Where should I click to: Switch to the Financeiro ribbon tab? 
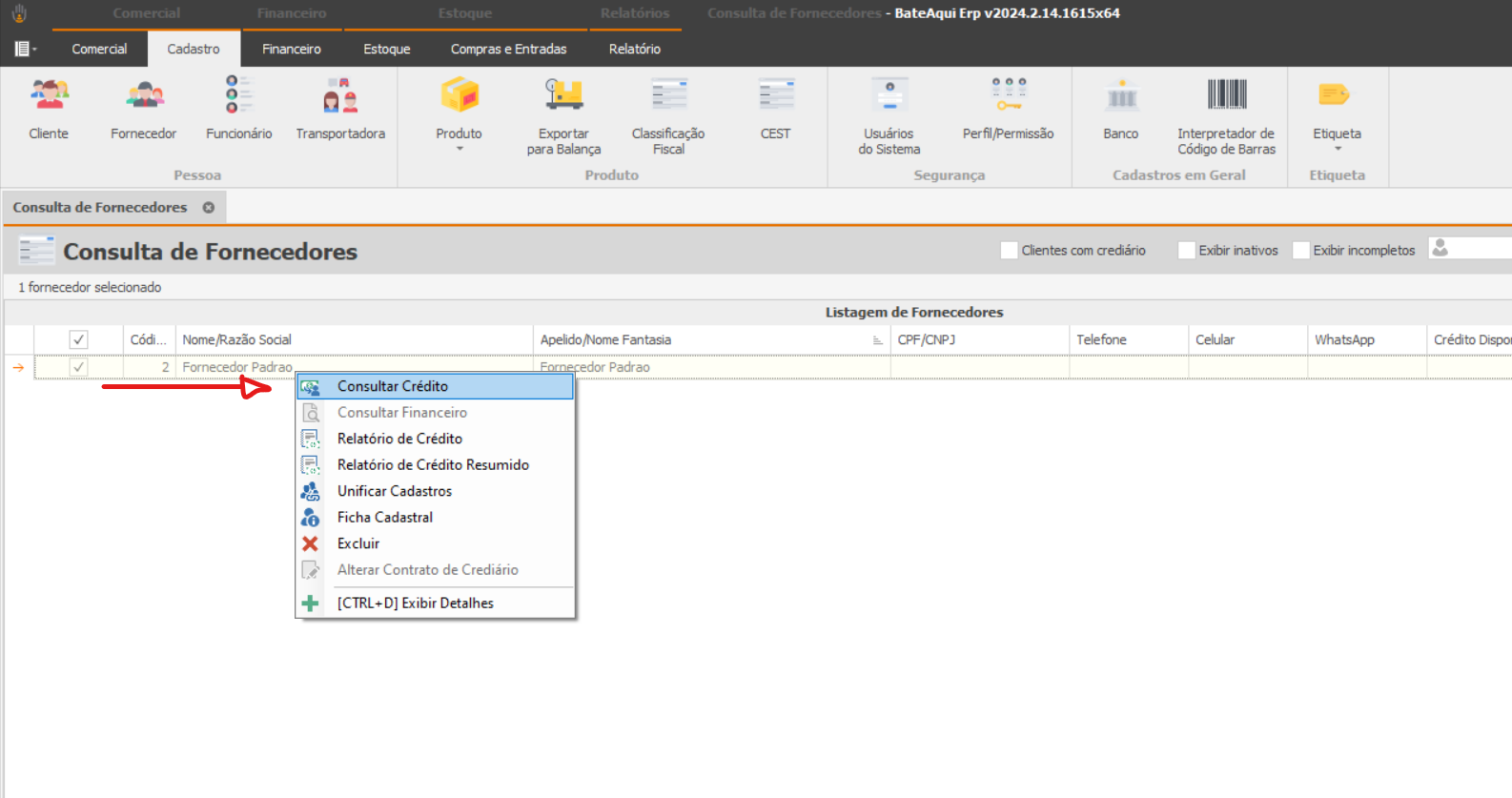(x=292, y=49)
